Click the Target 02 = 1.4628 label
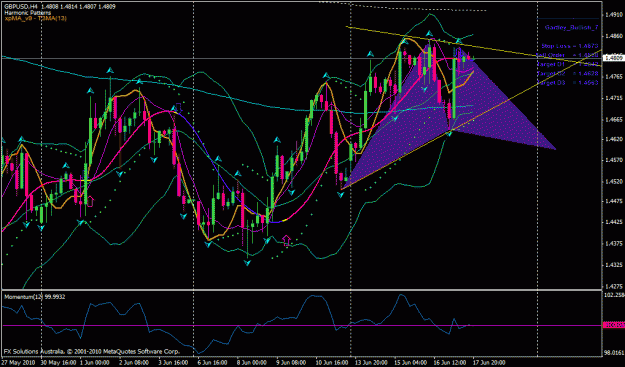Screen dimensions: 625x367 (568, 73)
